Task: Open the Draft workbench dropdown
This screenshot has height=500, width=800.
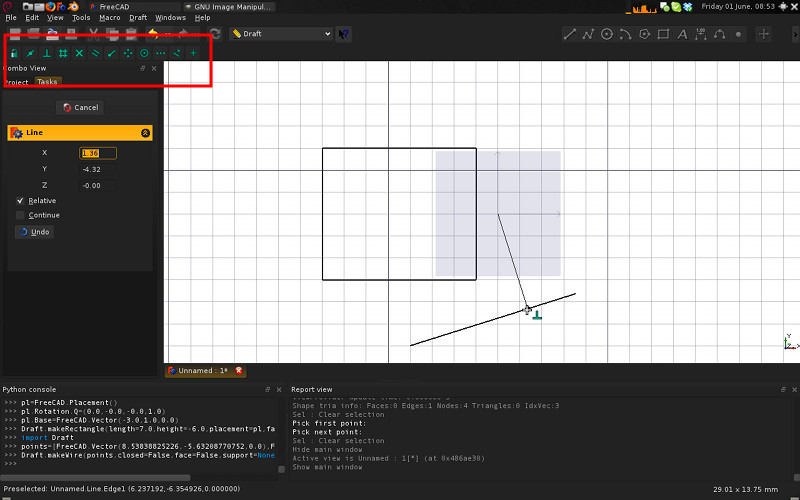Action: coord(281,34)
